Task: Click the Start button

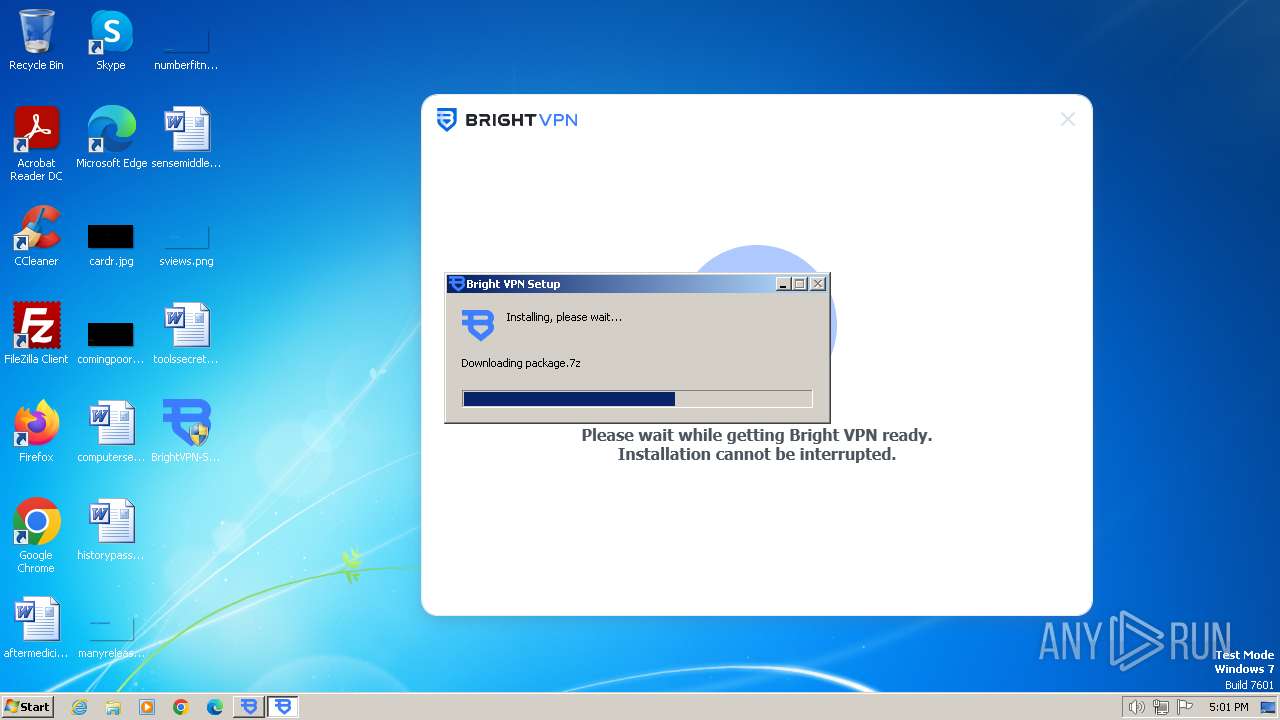Action: pos(28,706)
